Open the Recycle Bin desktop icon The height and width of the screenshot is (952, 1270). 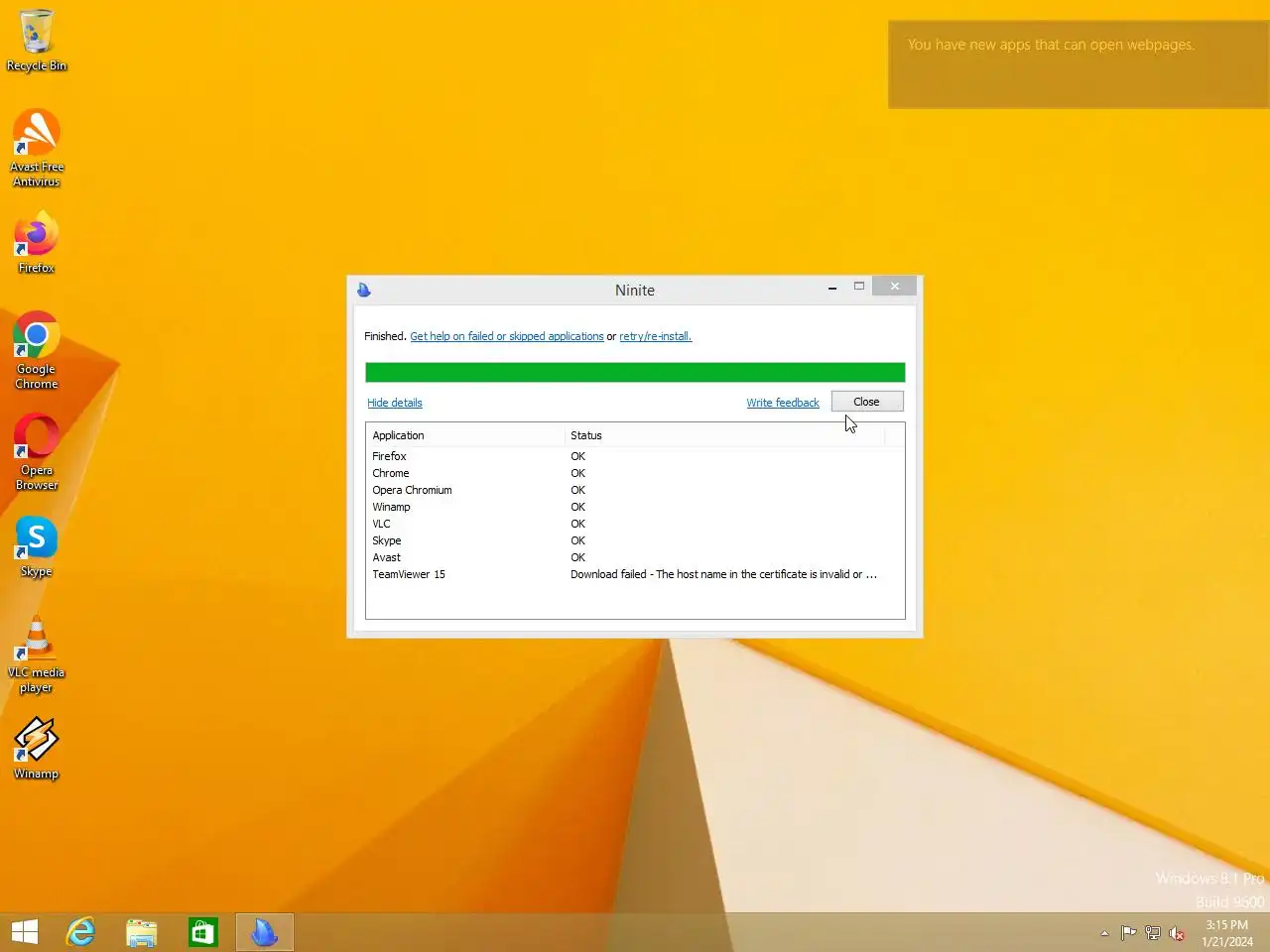click(x=37, y=41)
